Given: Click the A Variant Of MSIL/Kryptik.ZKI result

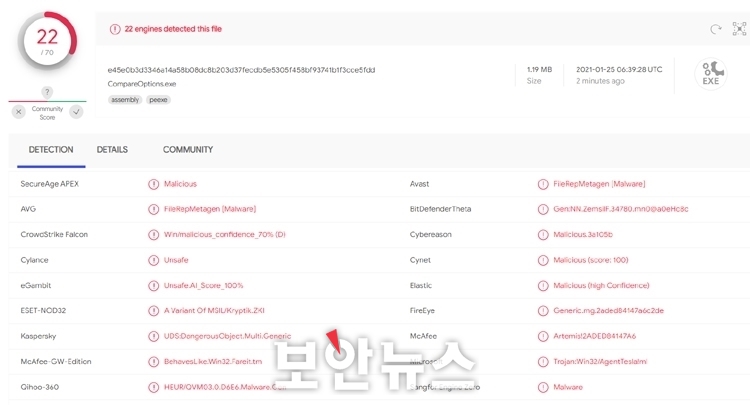Looking at the screenshot, I should 214,310.
